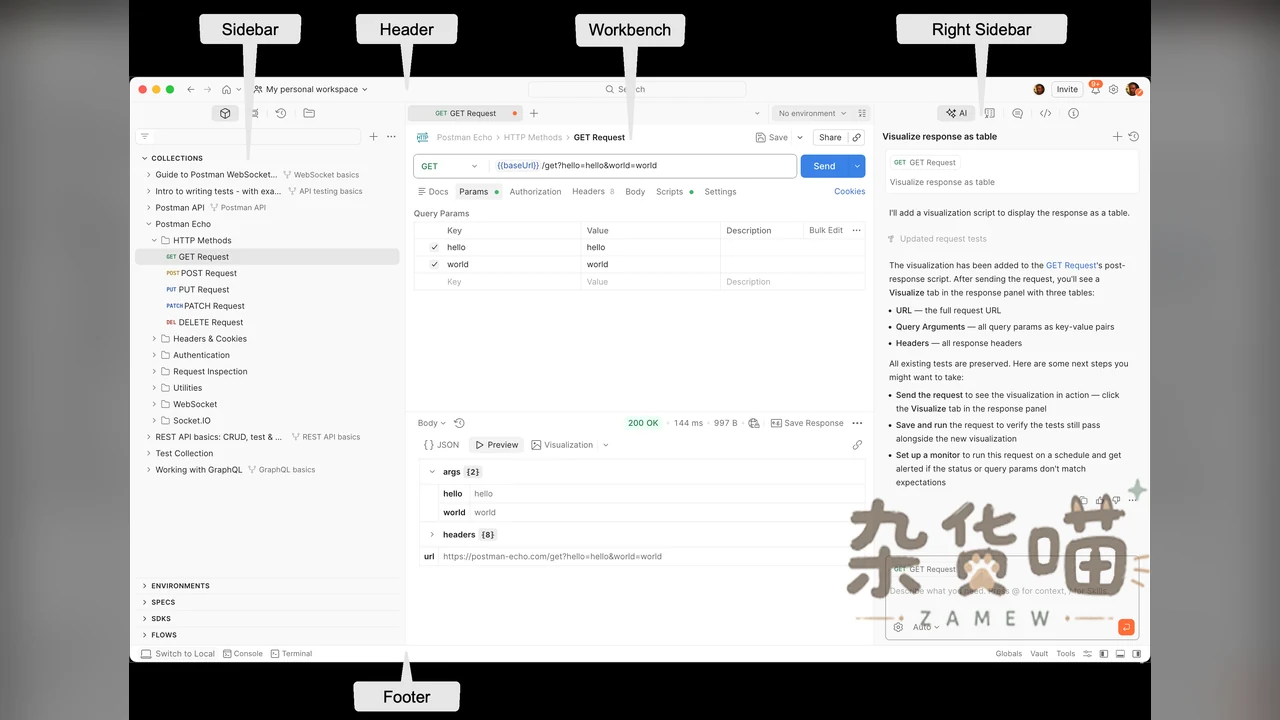1280x720 pixels.
Task: Open the comments bubble icon
Action: (x=1017, y=113)
